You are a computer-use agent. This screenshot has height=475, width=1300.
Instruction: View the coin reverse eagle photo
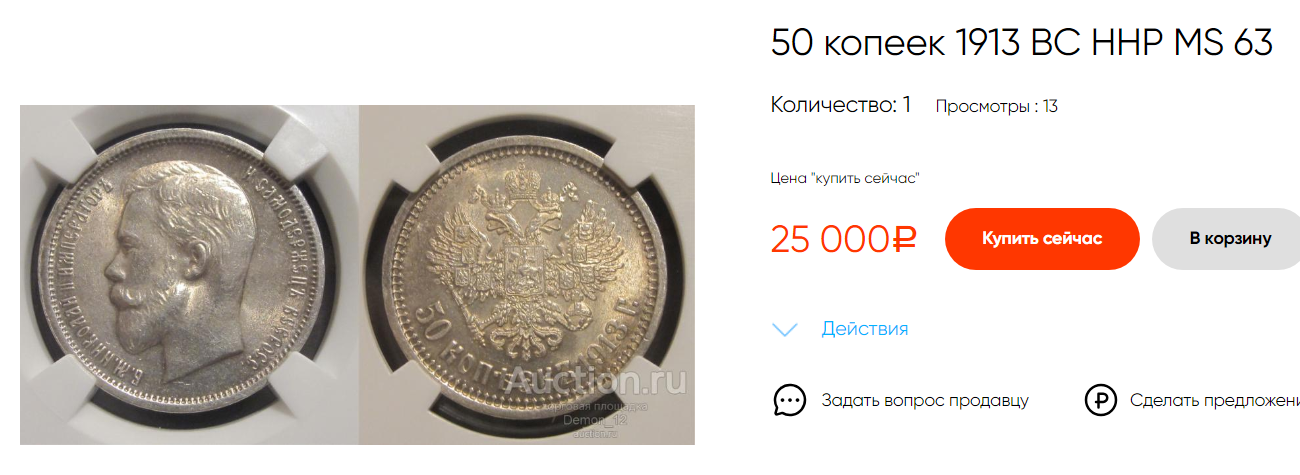[527, 275]
